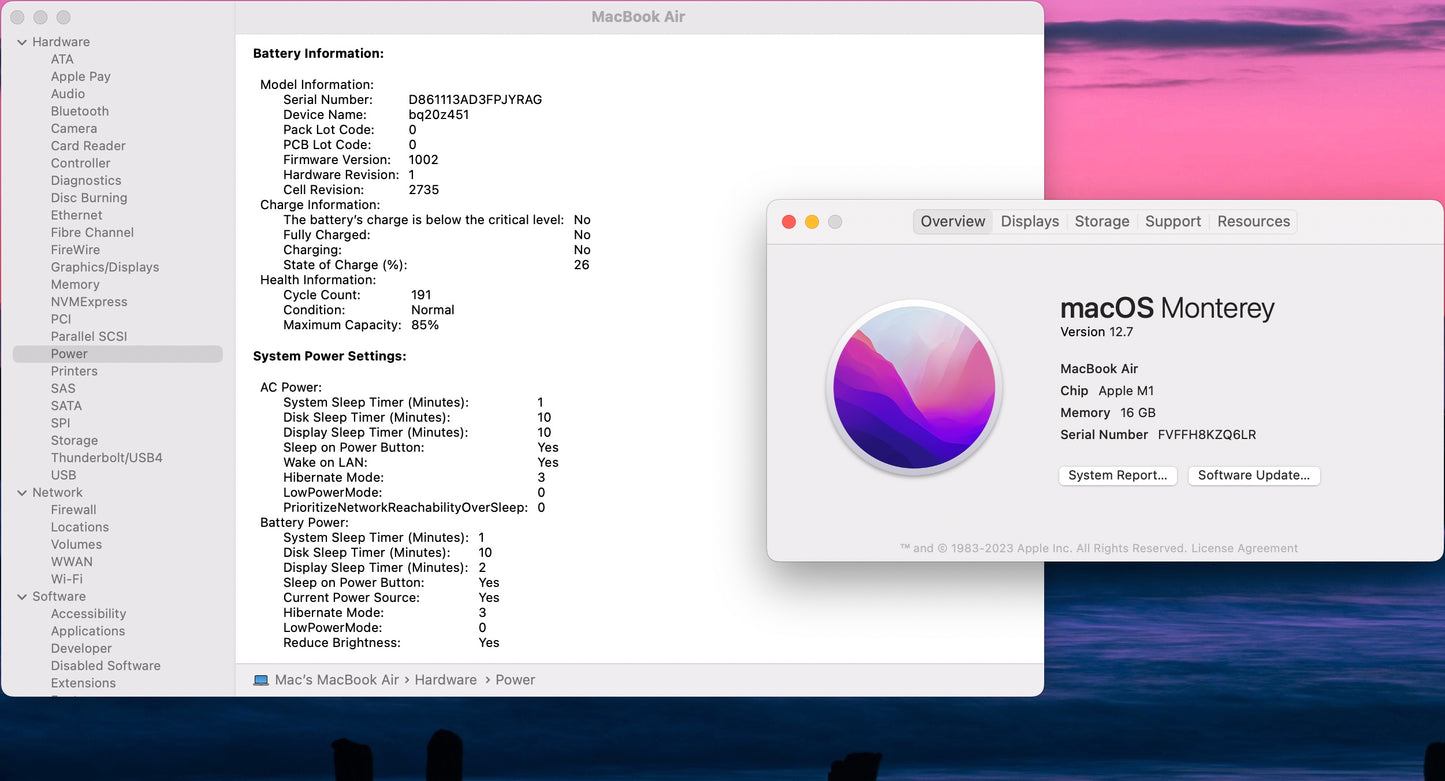Select Apple Pay in the sidebar
The height and width of the screenshot is (781, 1445).
[81, 77]
